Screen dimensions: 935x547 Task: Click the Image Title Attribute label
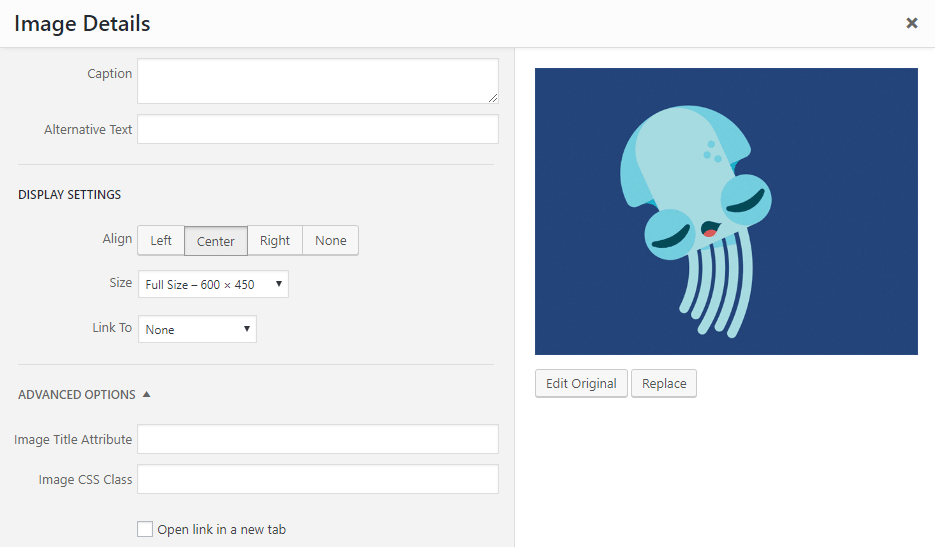[x=73, y=440]
